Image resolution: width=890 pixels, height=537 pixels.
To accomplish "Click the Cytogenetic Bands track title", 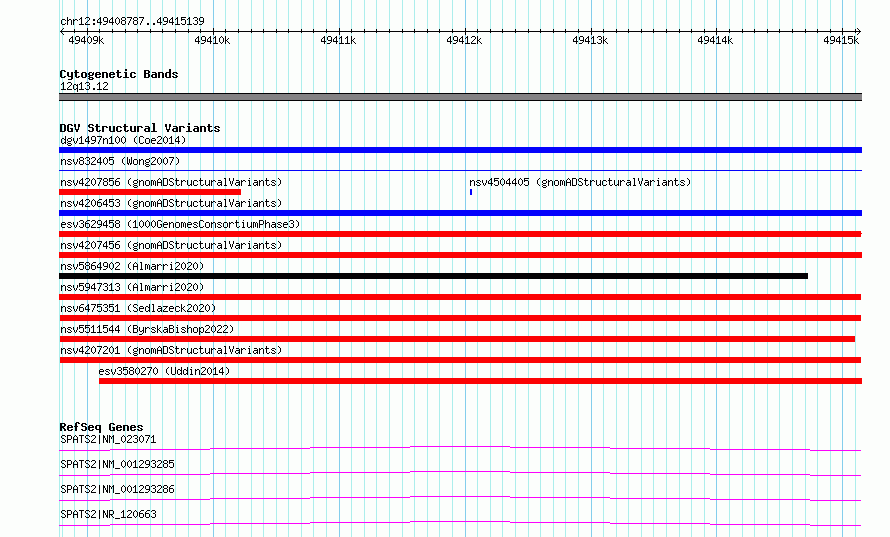I will coord(119,74).
